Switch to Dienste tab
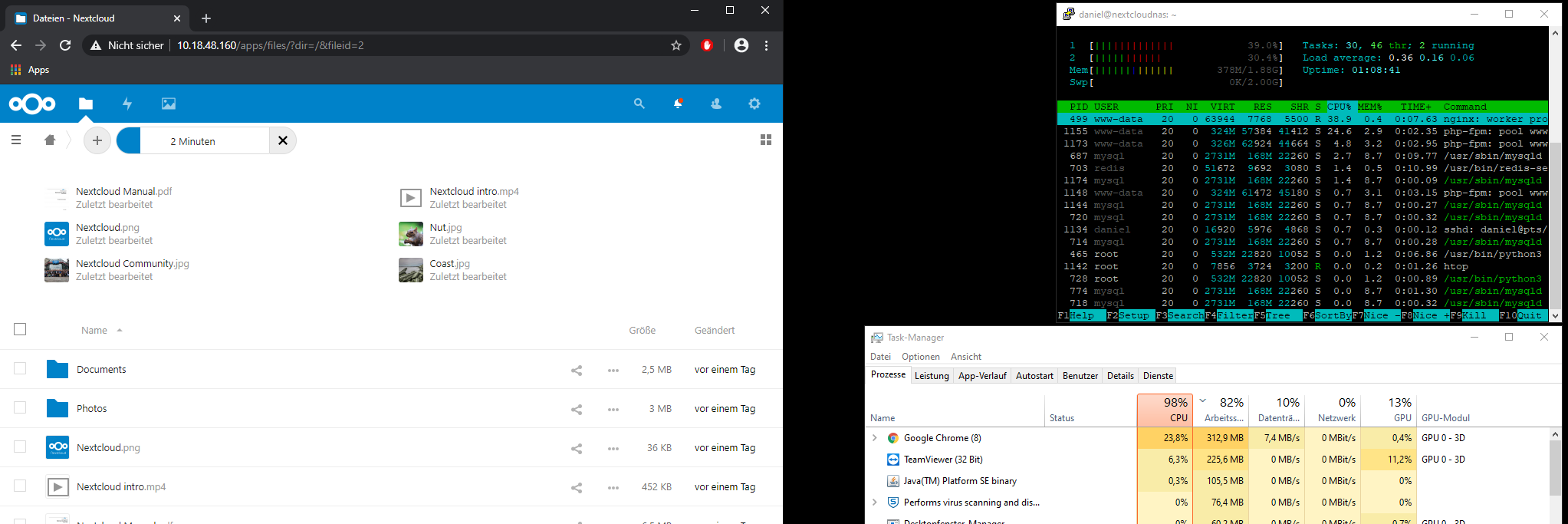Viewport: 1568px width, 524px height. pos(1158,376)
